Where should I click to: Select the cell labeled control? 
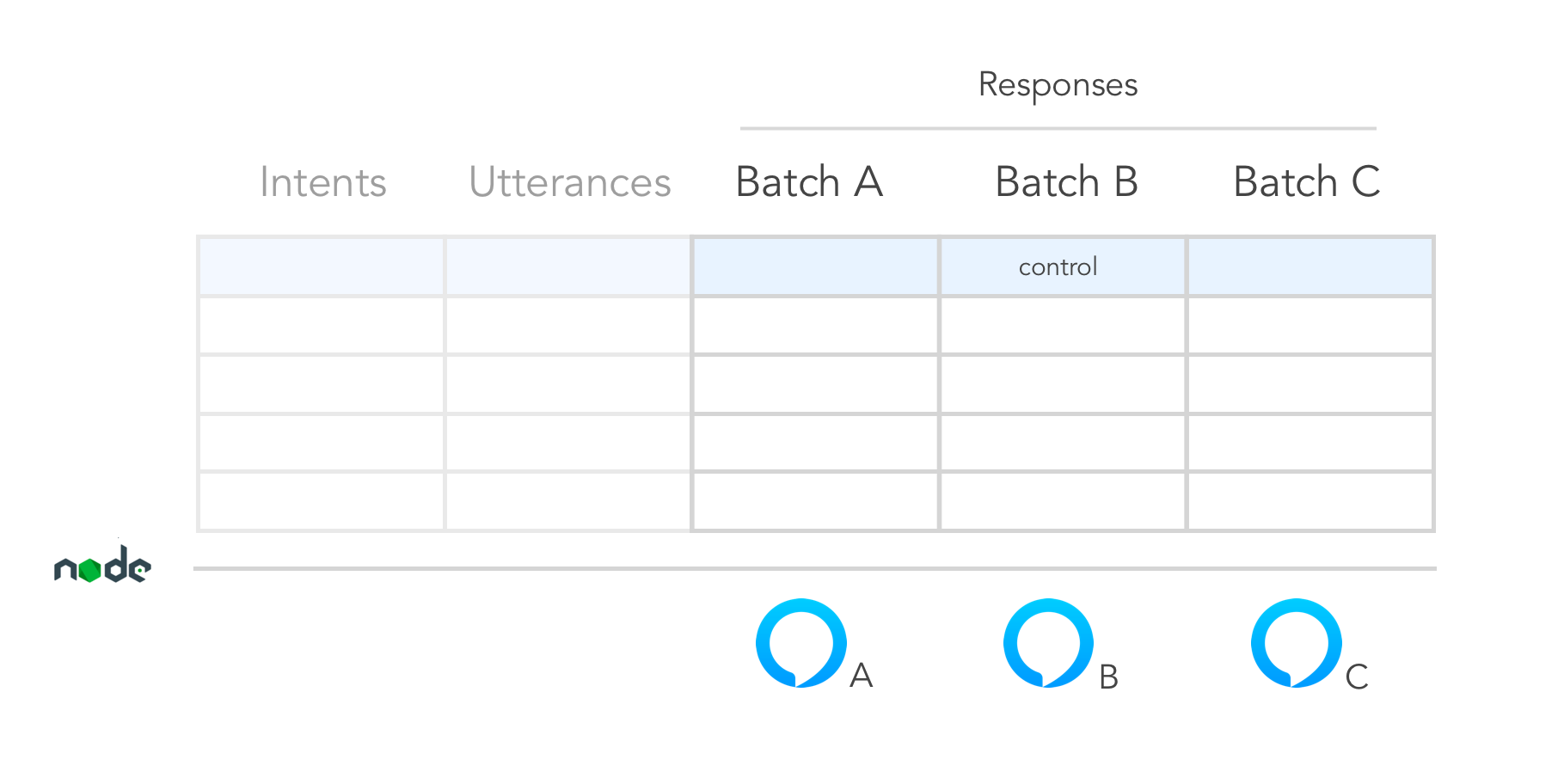[1063, 266]
